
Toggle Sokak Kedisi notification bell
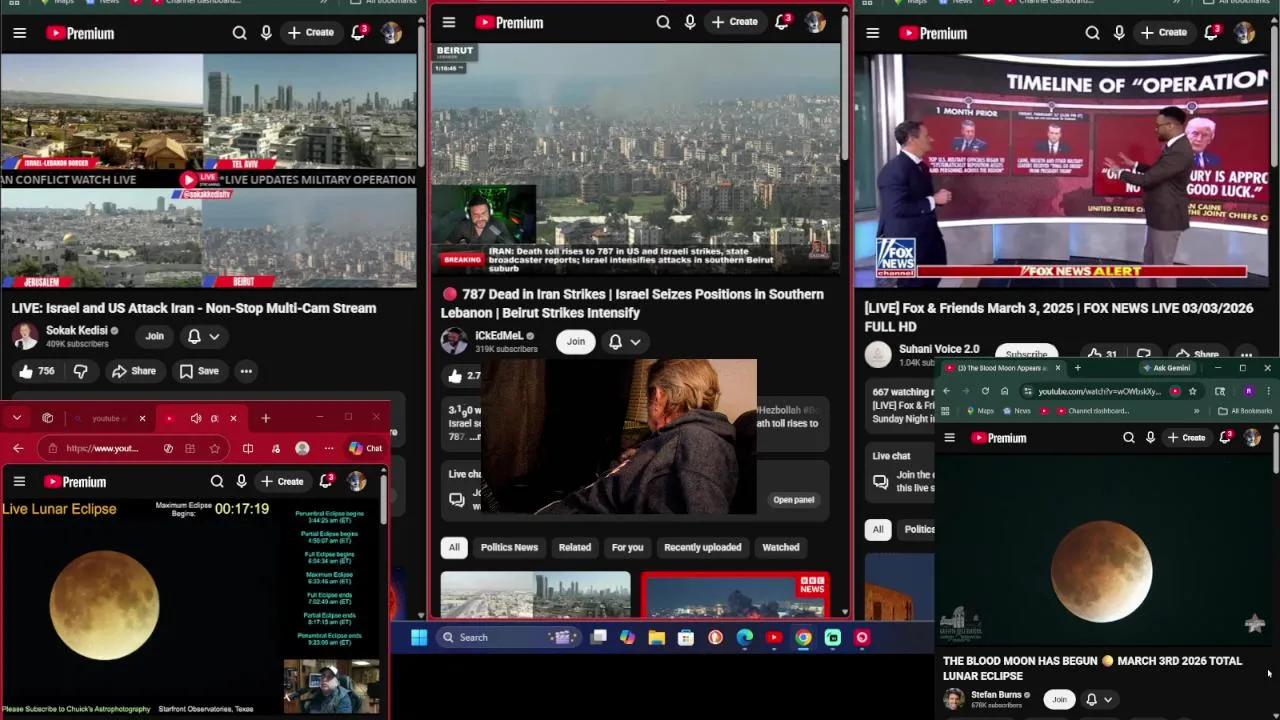[x=194, y=337]
